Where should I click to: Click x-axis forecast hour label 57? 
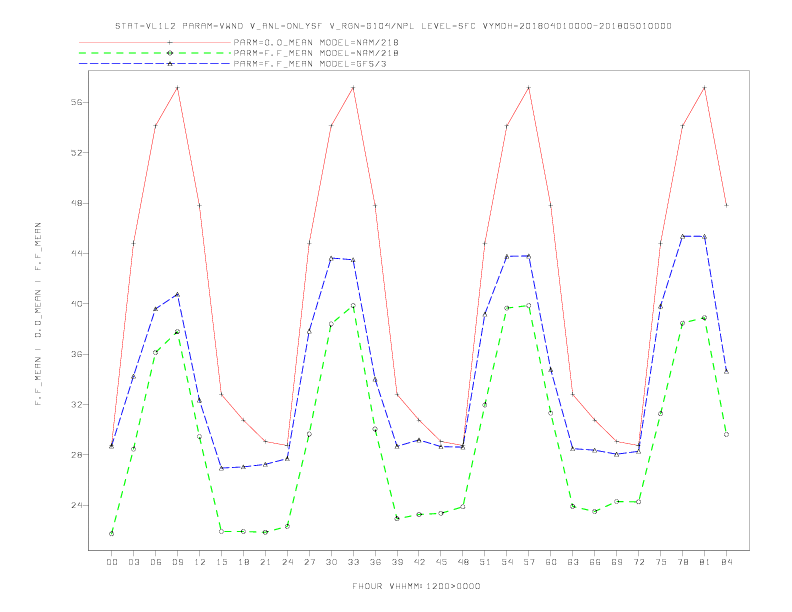point(529,562)
